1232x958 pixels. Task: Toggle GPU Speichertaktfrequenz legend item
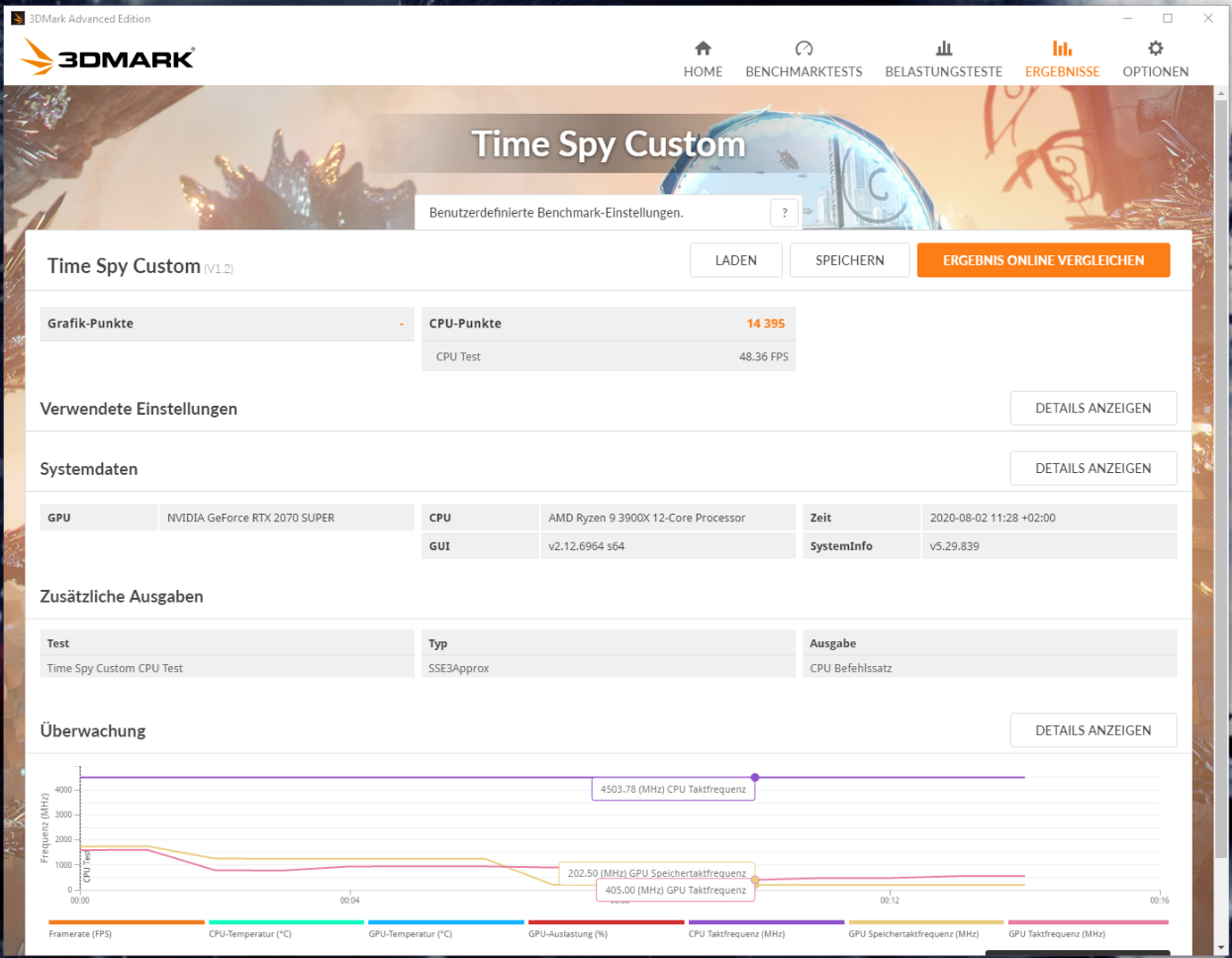926,928
